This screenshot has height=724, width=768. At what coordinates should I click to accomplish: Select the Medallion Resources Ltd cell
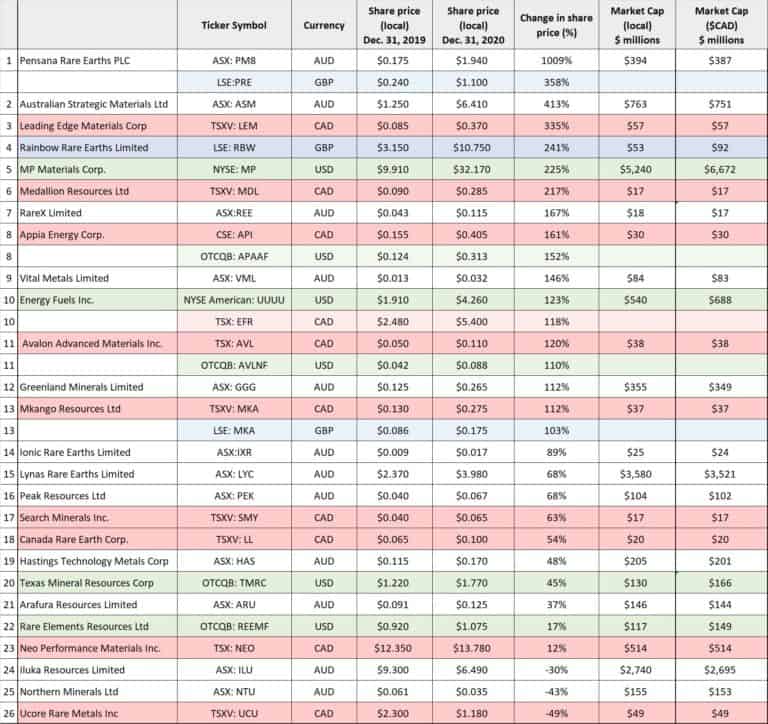[x=97, y=191]
